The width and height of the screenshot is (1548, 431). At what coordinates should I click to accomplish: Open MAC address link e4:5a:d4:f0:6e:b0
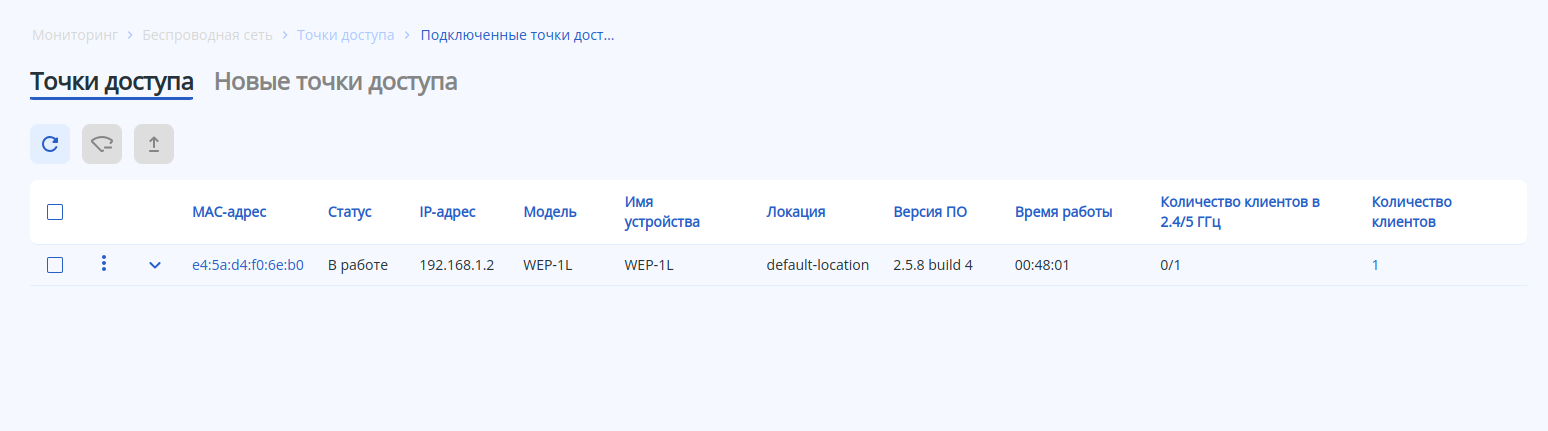248,265
